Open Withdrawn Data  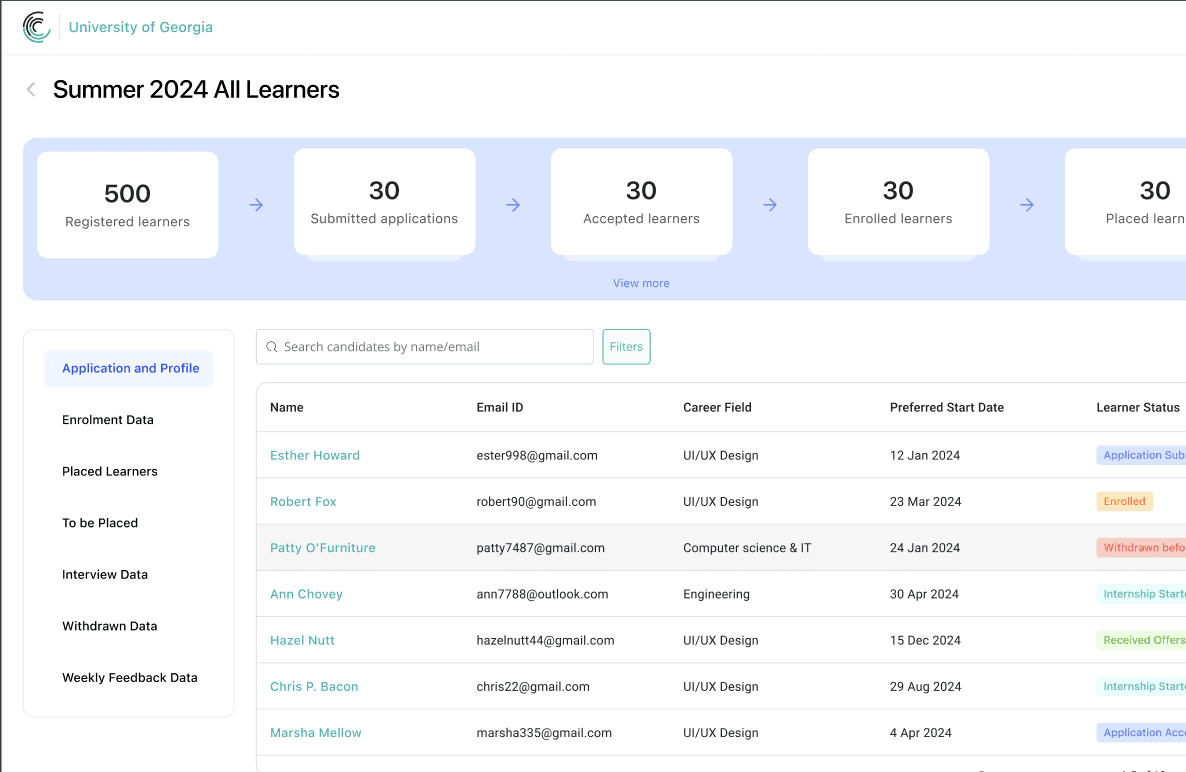click(x=110, y=626)
